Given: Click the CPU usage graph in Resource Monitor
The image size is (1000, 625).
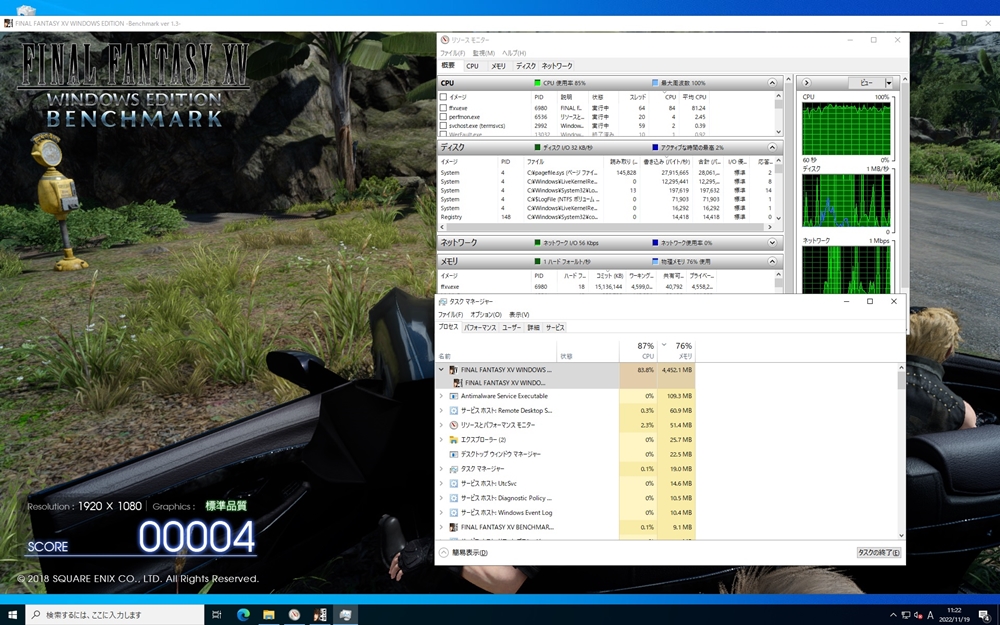Looking at the screenshot, I should [x=846, y=128].
